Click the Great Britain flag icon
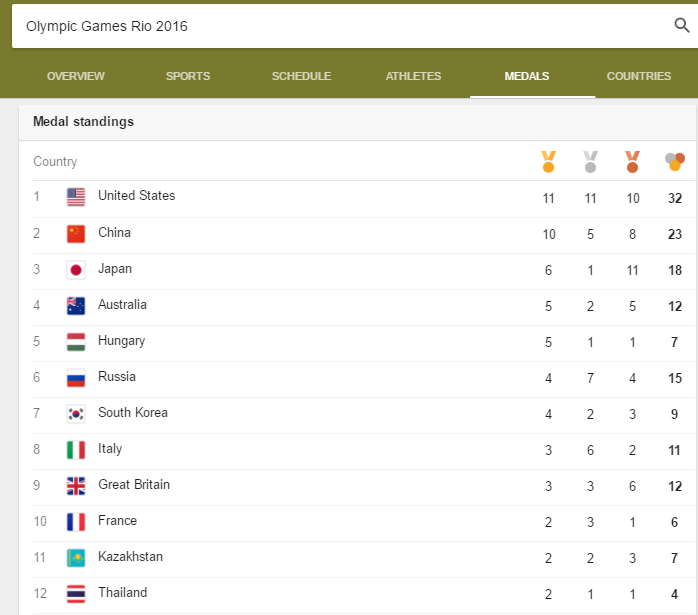Image resolution: width=698 pixels, height=615 pixels. pos(76,486)
